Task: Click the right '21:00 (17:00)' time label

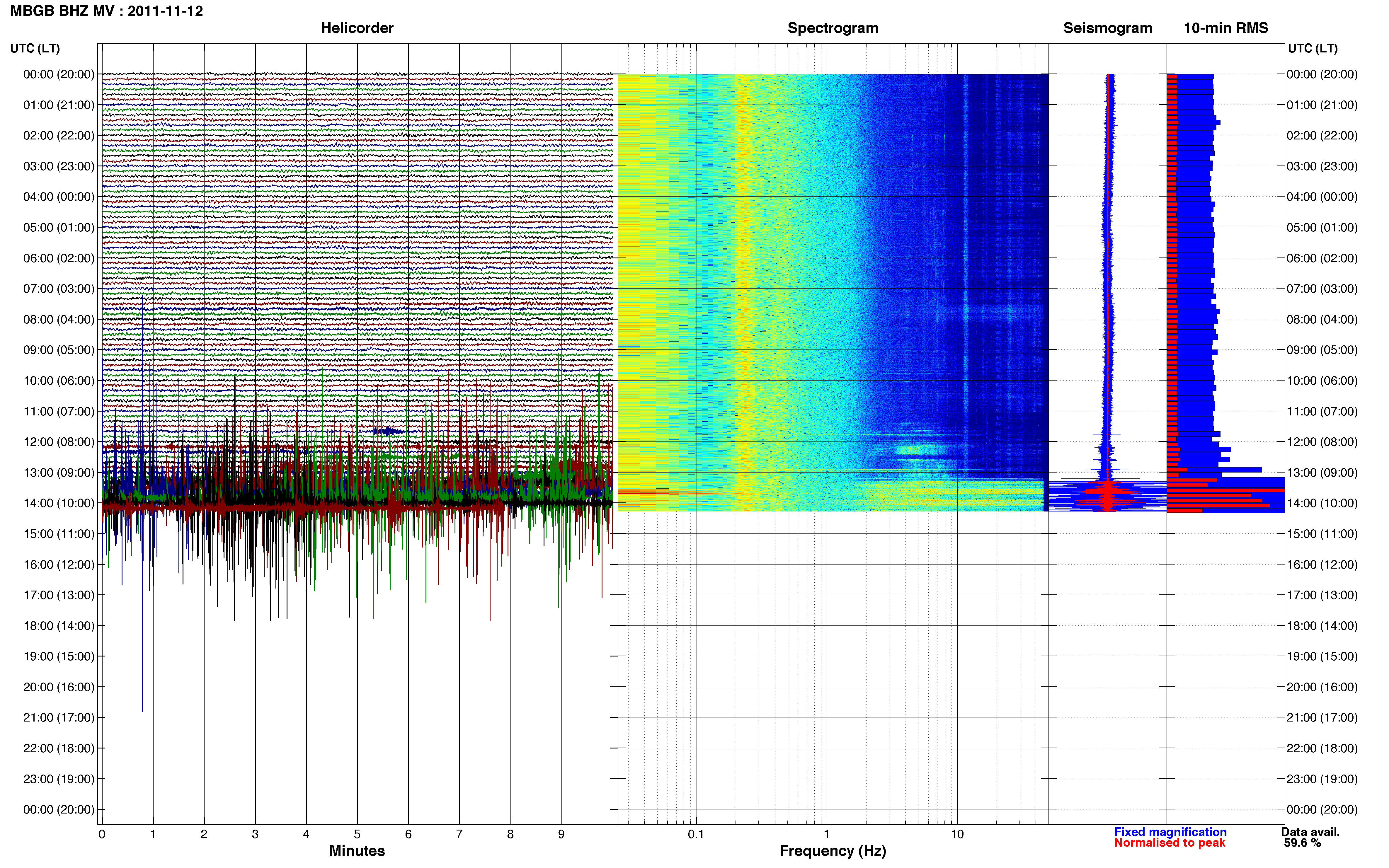Action: pos(1322,718)
